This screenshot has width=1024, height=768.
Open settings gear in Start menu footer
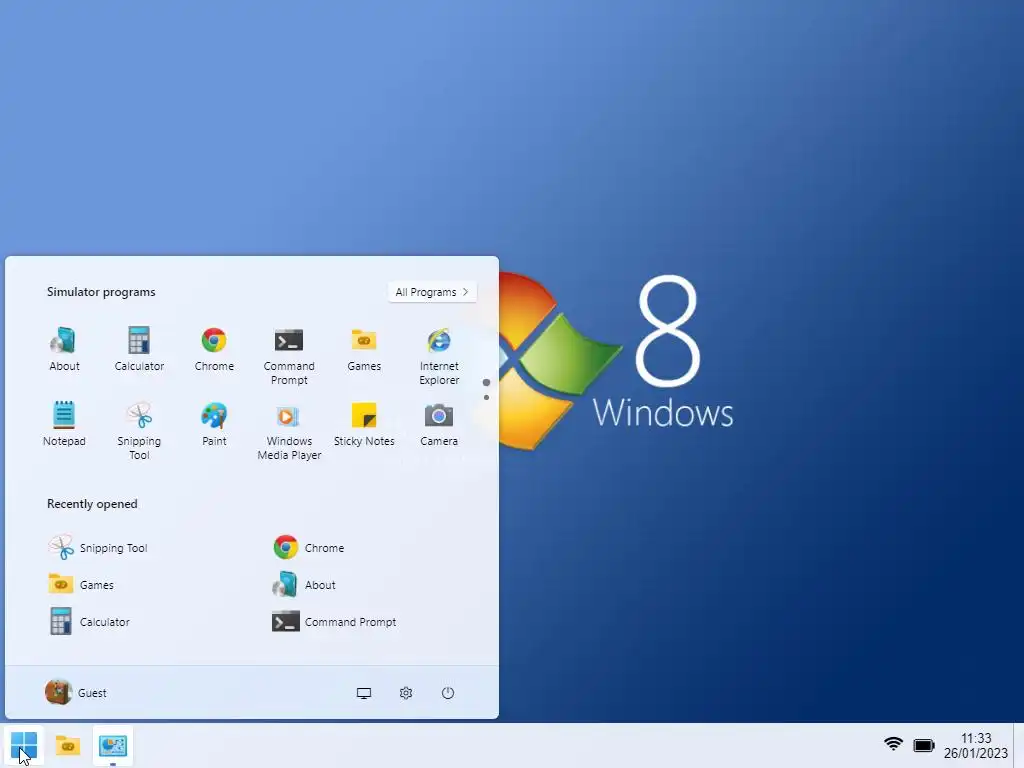(406, 693)
